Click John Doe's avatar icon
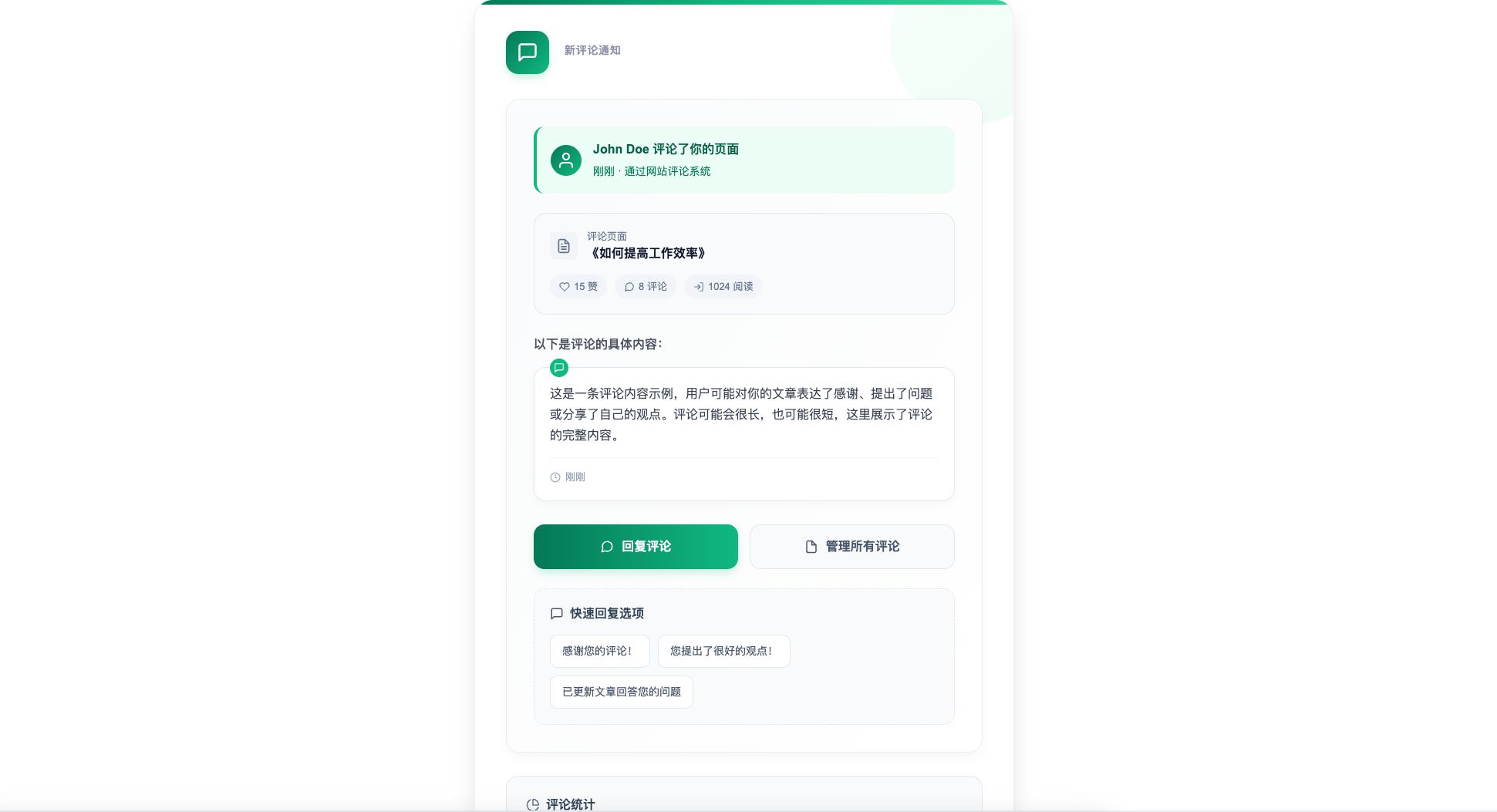1497x812 pixels. (566, 160)
